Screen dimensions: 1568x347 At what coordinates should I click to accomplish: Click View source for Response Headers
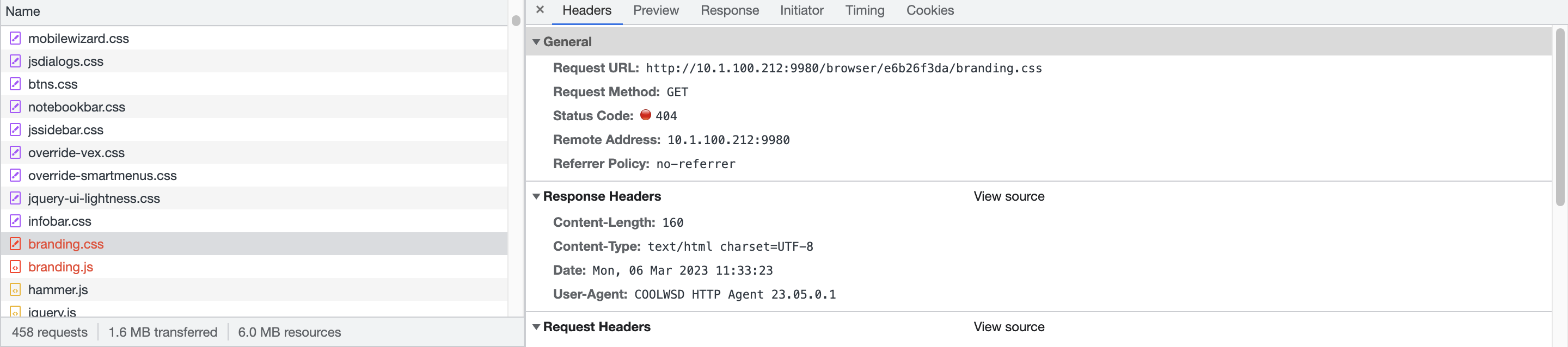coord(1009,196)
